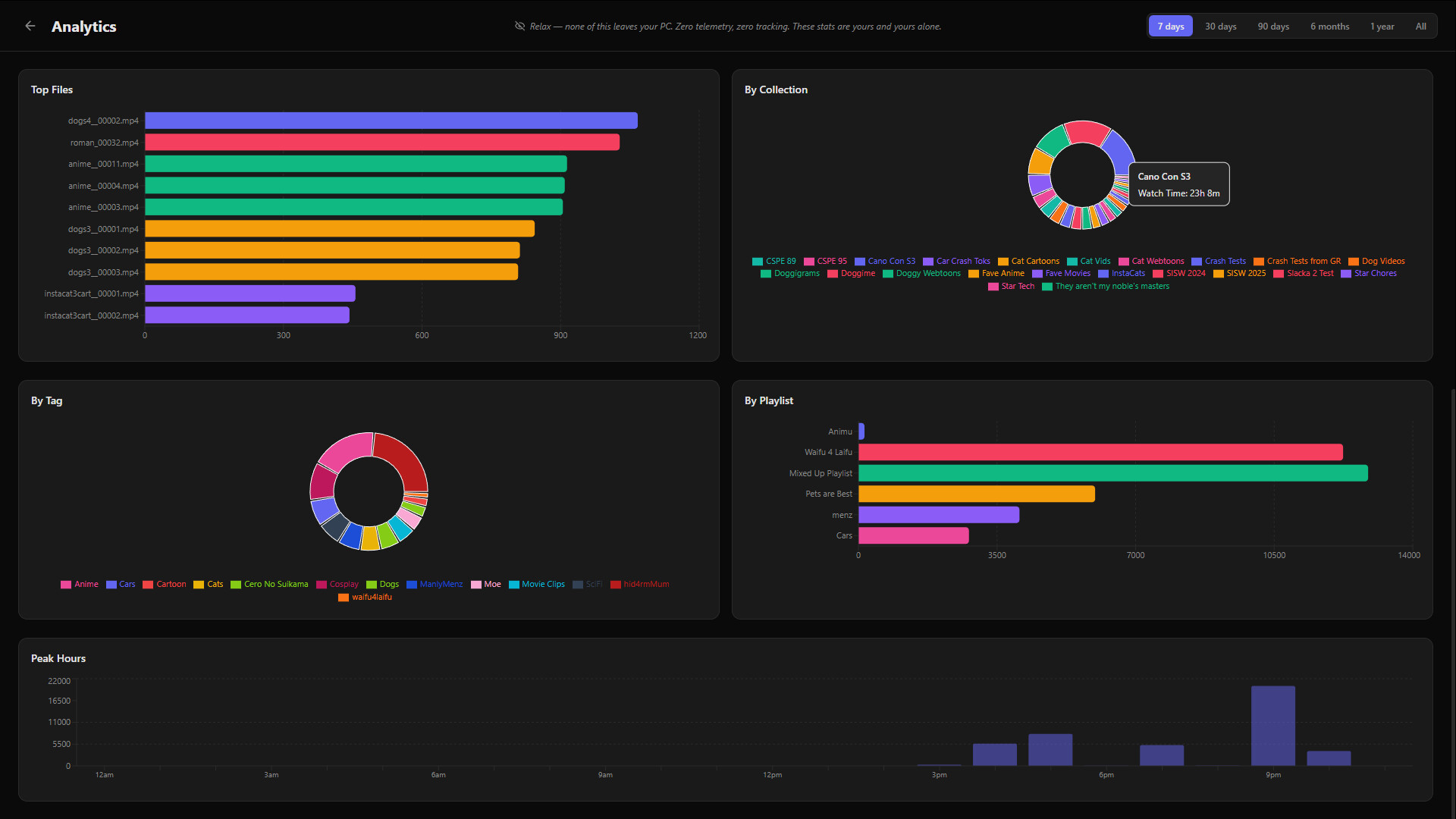The height and width of the screenshot is (819, 1456).
Task: Choose the 1 year range
Action: pos(1382,27)
